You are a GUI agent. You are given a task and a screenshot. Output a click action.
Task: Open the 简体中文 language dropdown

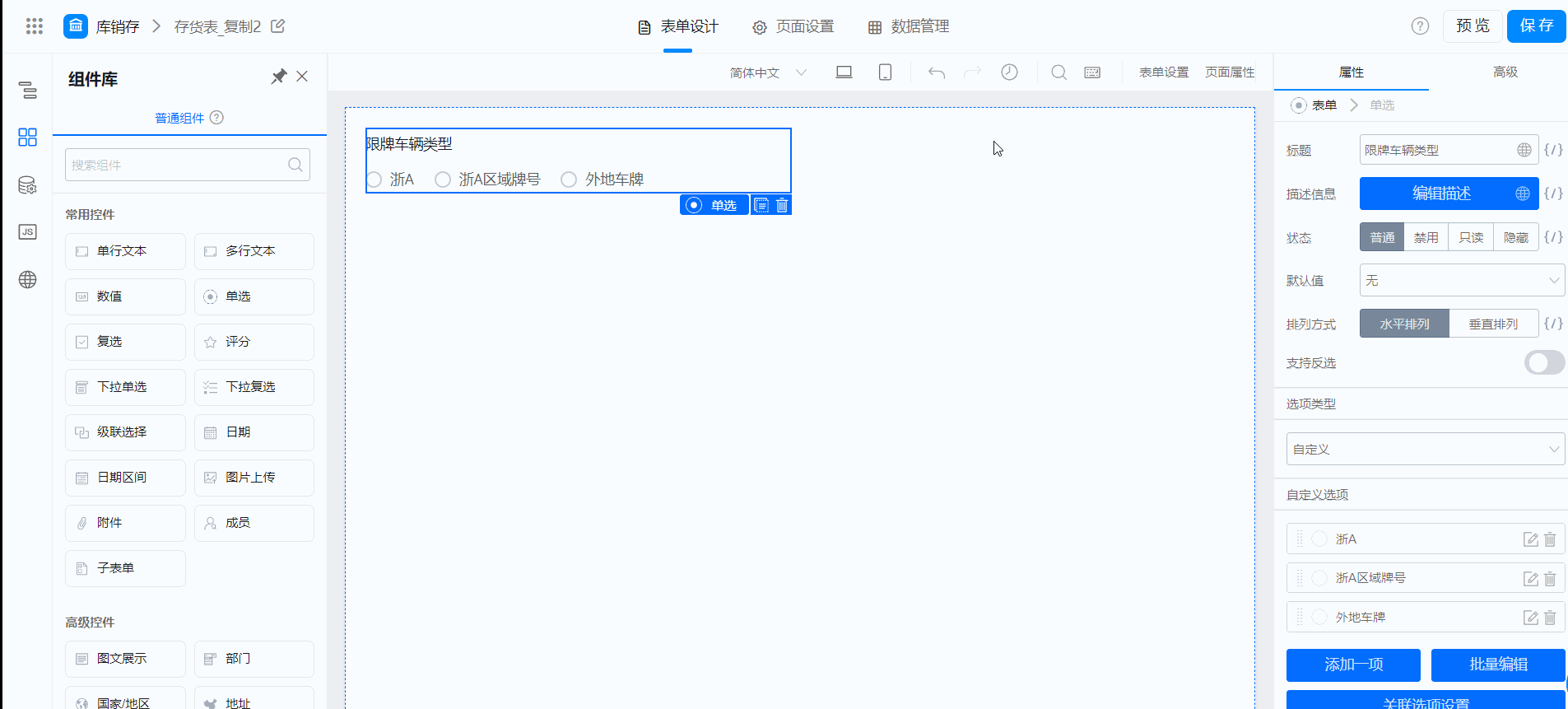point(767,72)
